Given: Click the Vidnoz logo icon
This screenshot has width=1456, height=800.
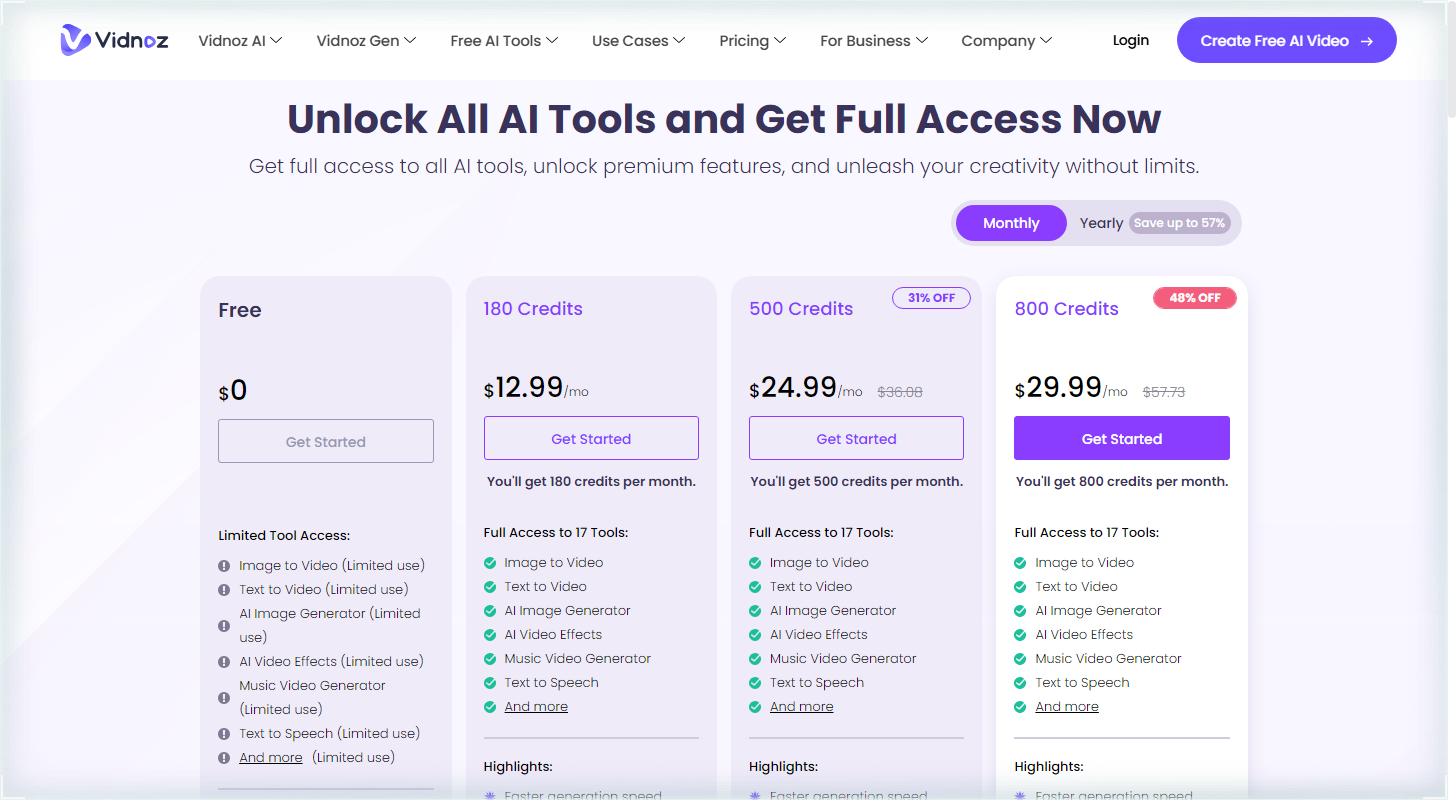Looking at the screenshot, I should (75, 40).
